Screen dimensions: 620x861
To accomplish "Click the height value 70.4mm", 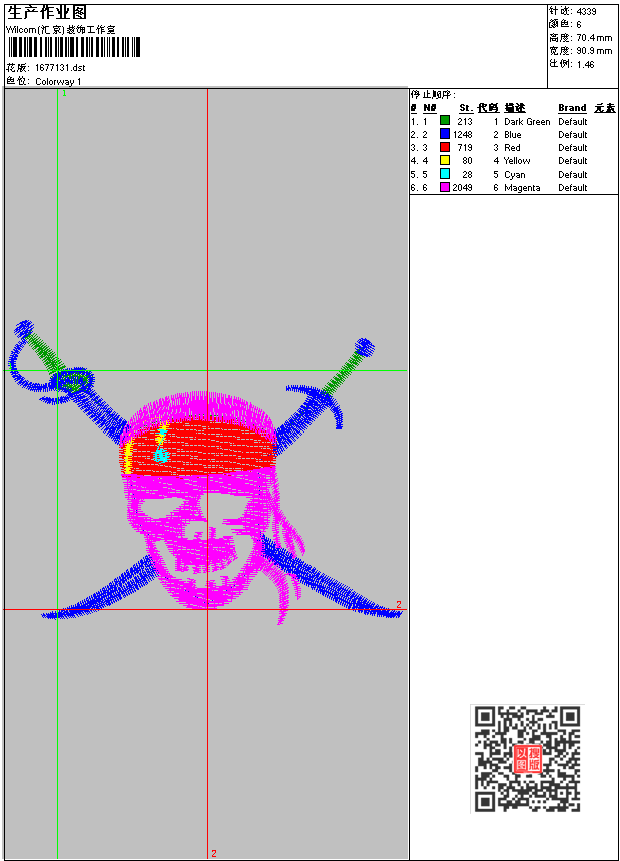I will pyautogui.click(x=594, y=37).
